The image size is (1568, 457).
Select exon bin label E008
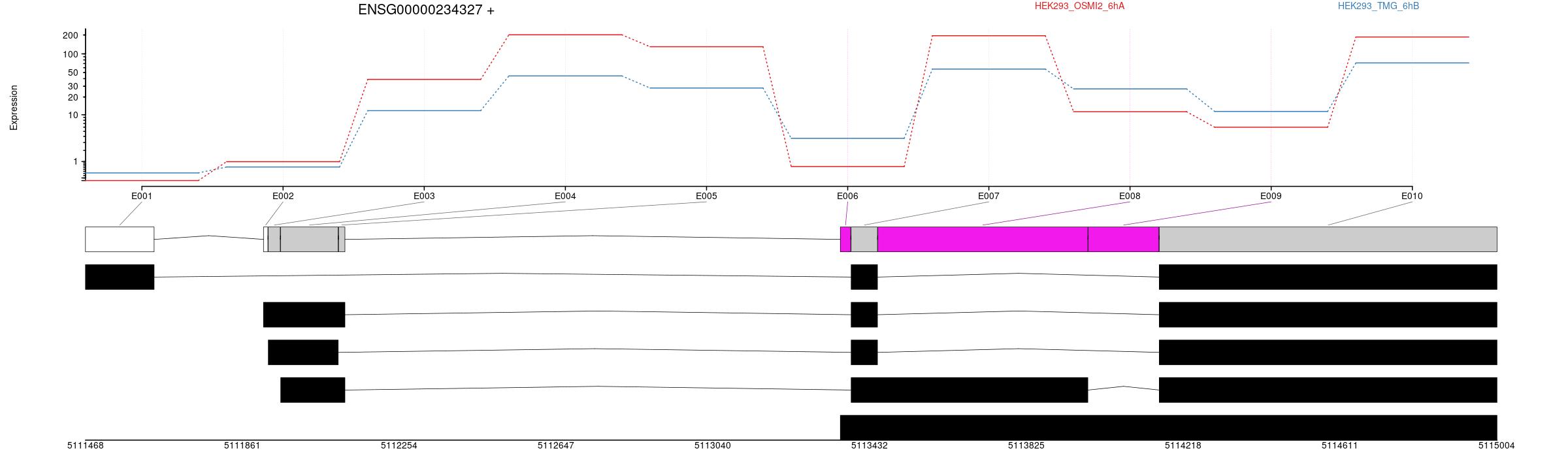(1130, 196)
